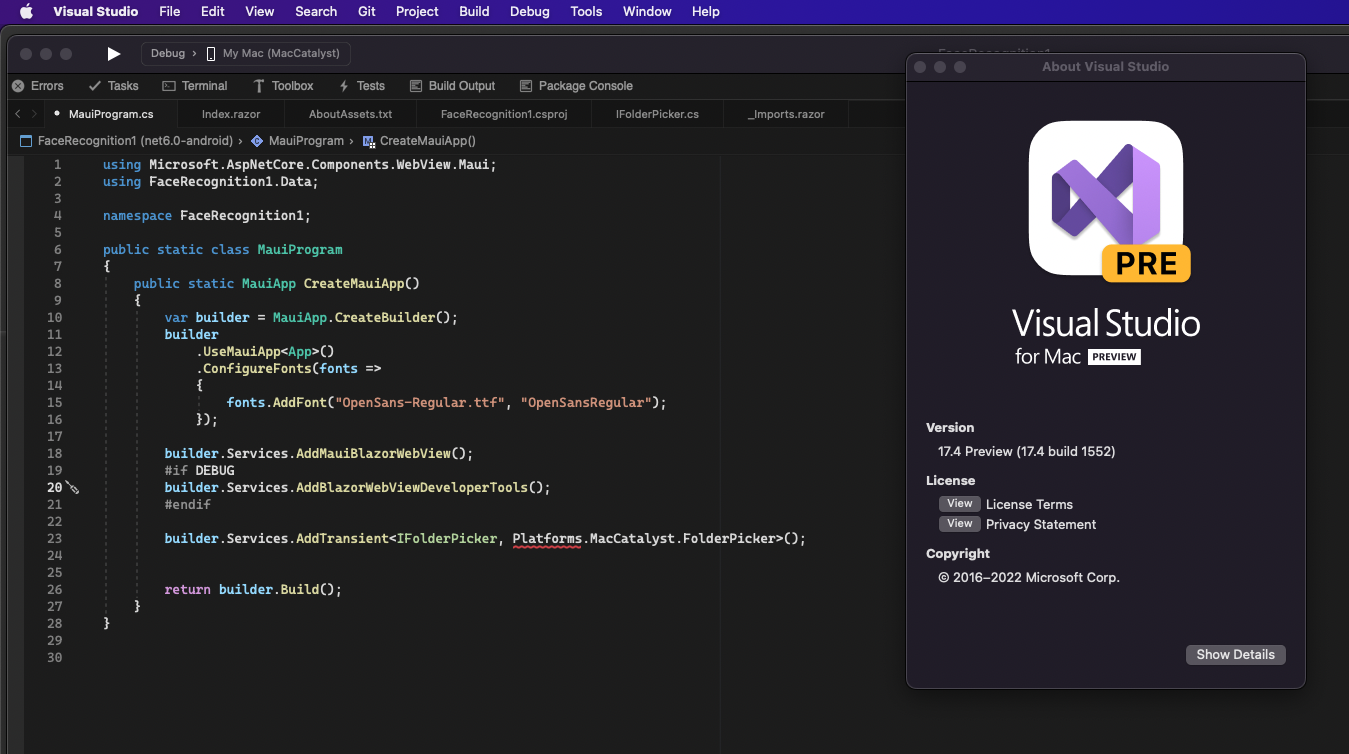Click the ConfigureFonts call on line 13

pos(258,369)
